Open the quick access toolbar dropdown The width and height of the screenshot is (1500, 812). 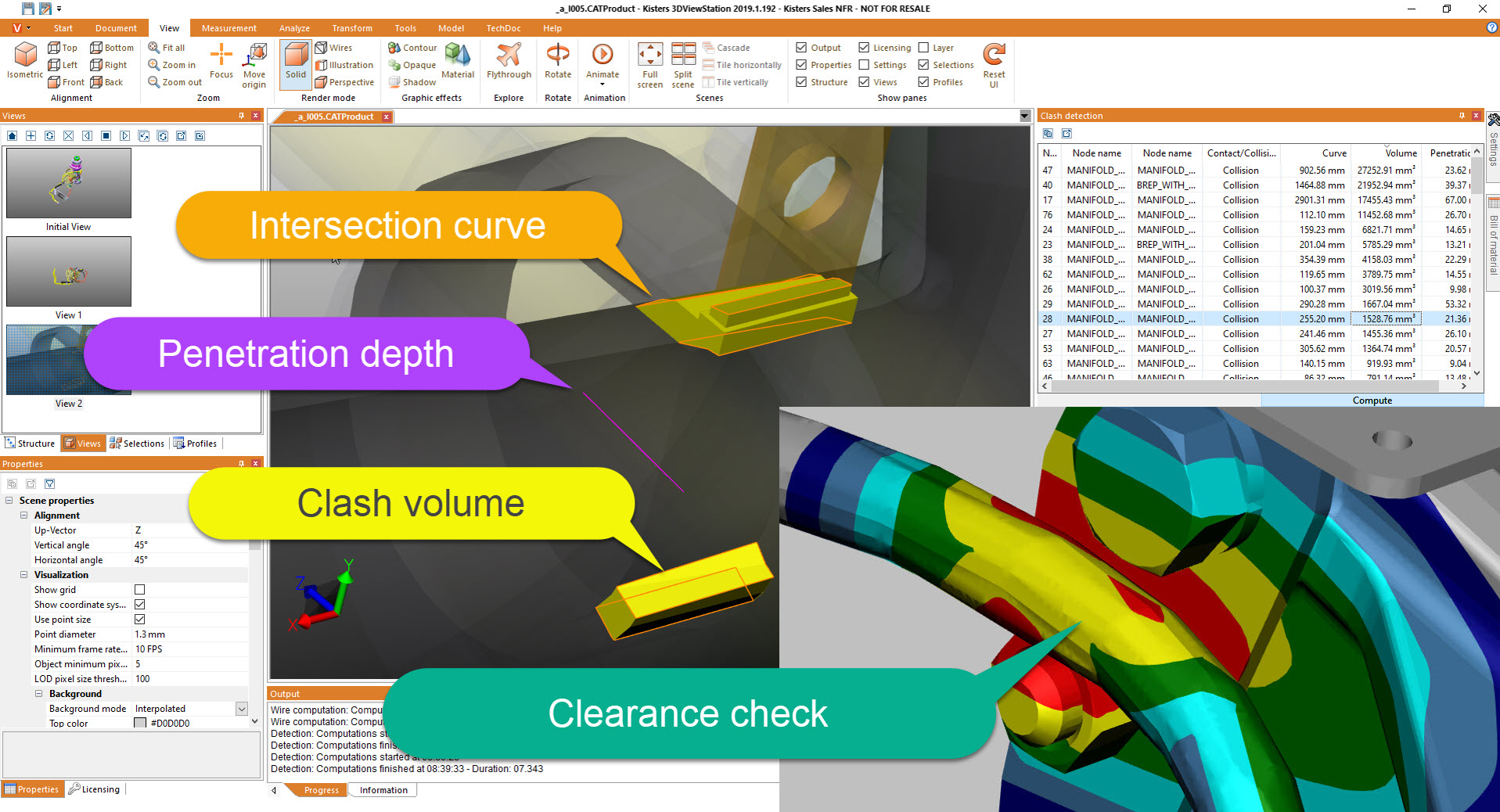click(x=59, y=9)
